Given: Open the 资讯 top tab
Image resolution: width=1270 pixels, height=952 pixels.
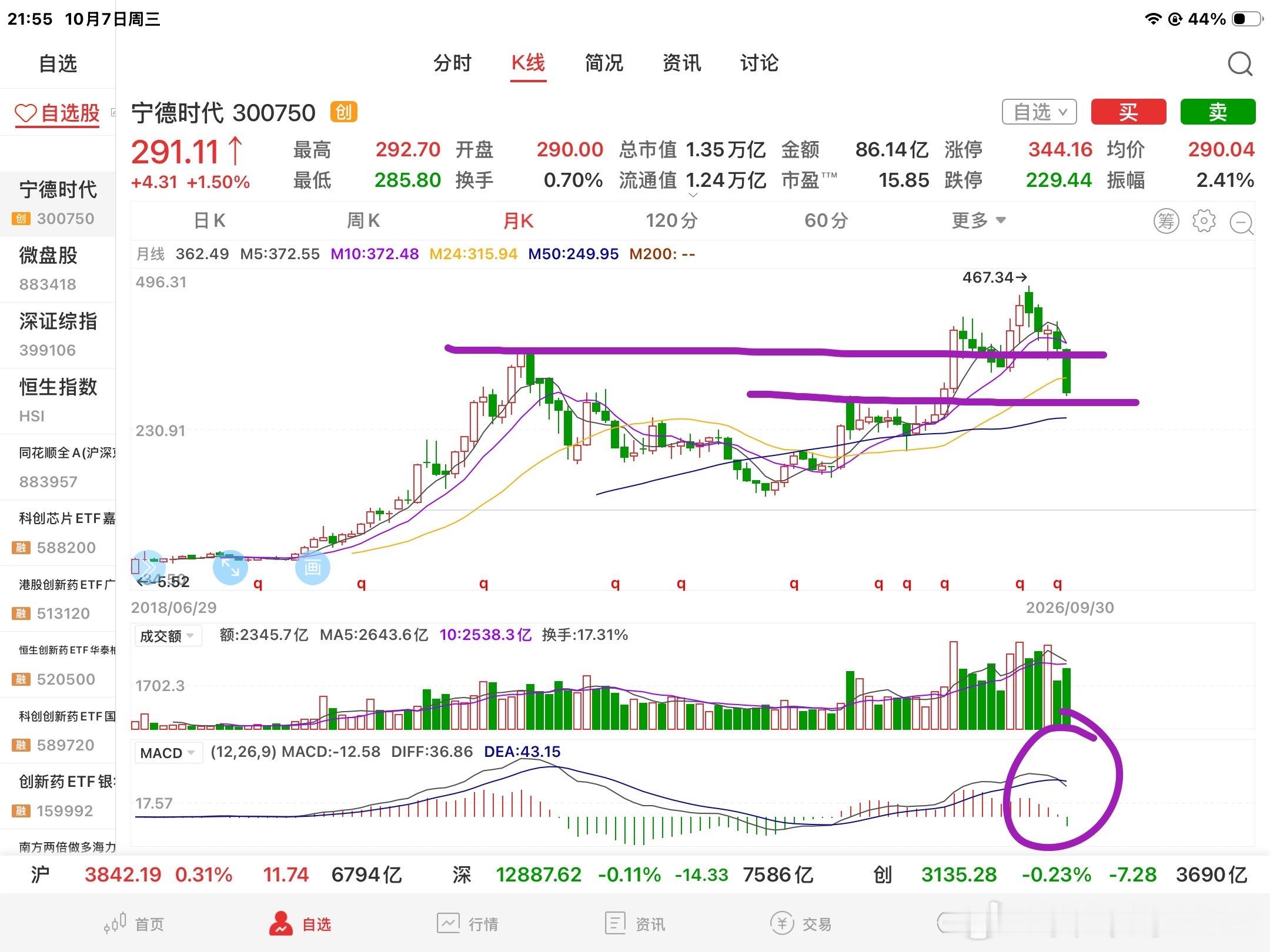Looking at the screenshot, I should (x=681, y=62).
